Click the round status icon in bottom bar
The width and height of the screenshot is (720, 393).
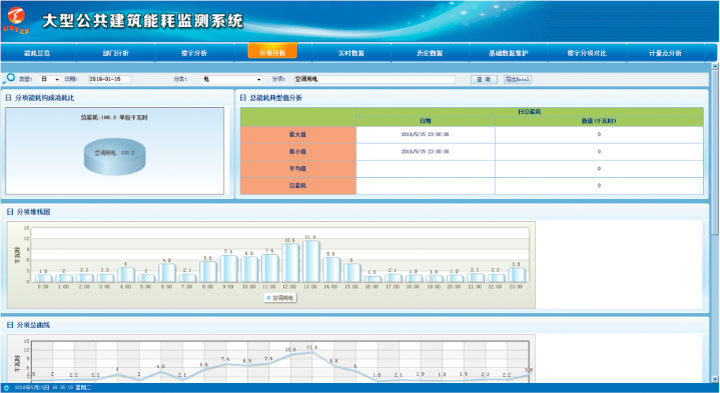6,388
